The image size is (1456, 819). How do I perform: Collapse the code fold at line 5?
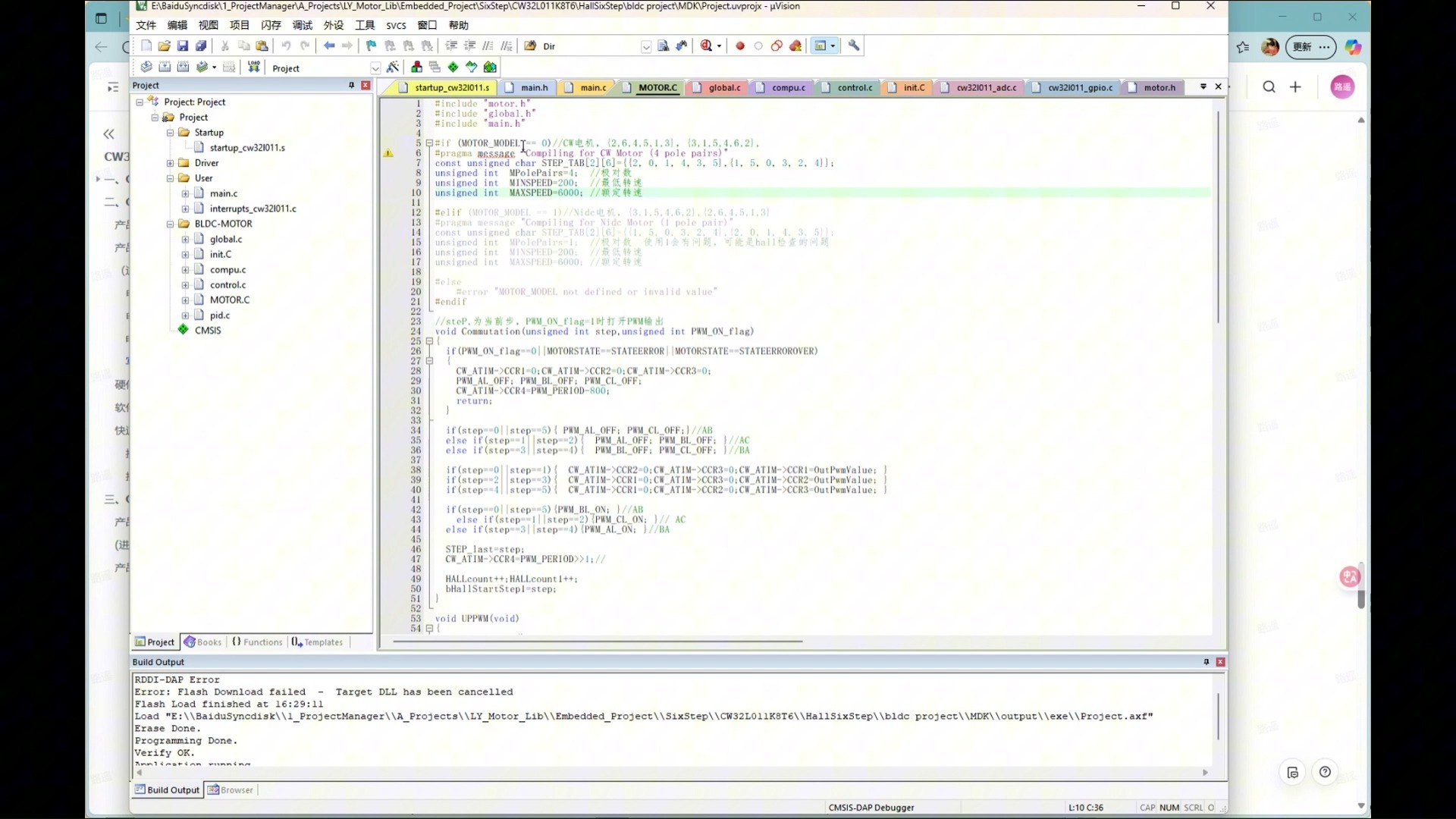(x=429, y=143)
